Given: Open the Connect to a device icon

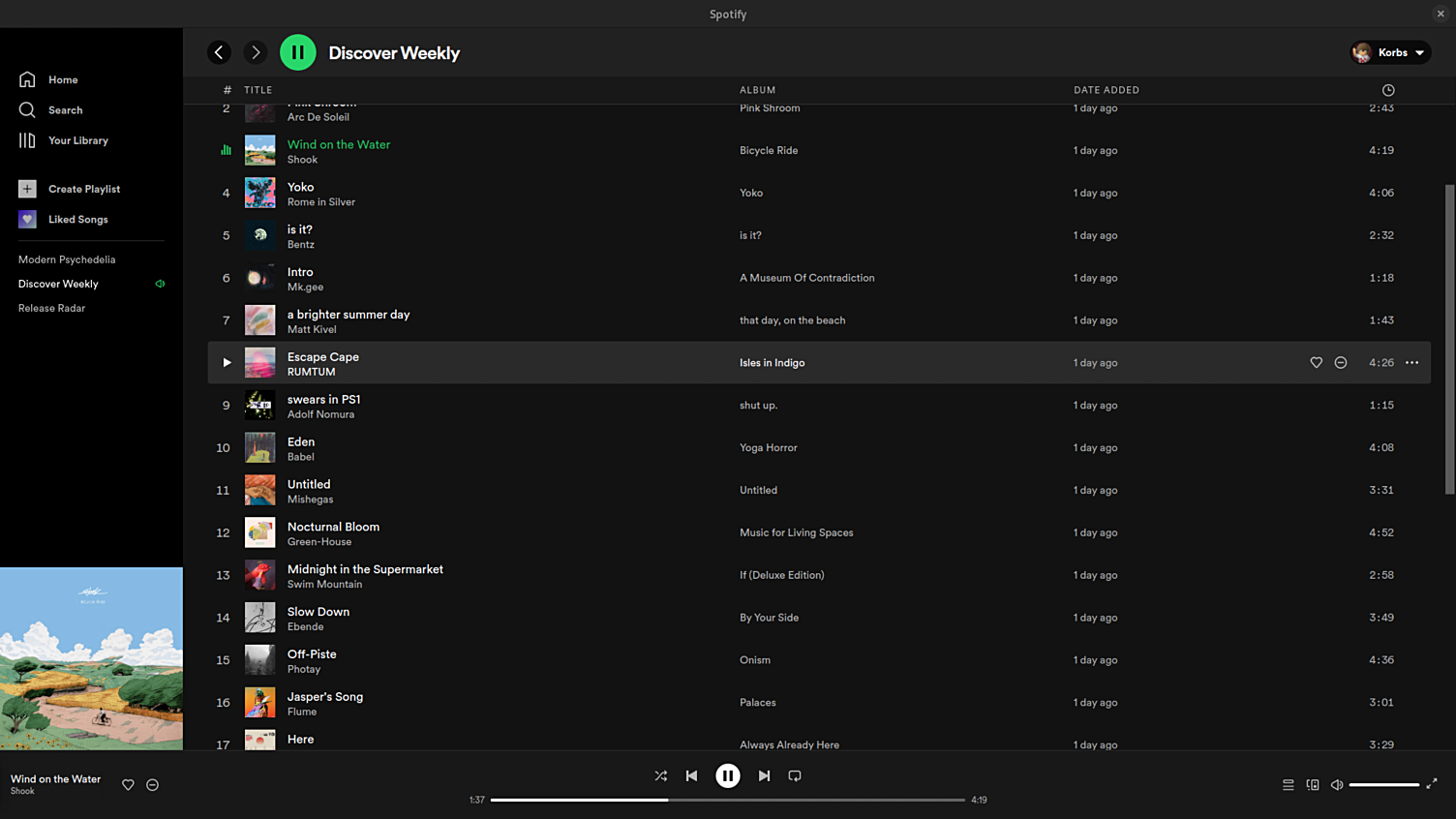Looking at the screenshot, I should (x=1313, y=785).
